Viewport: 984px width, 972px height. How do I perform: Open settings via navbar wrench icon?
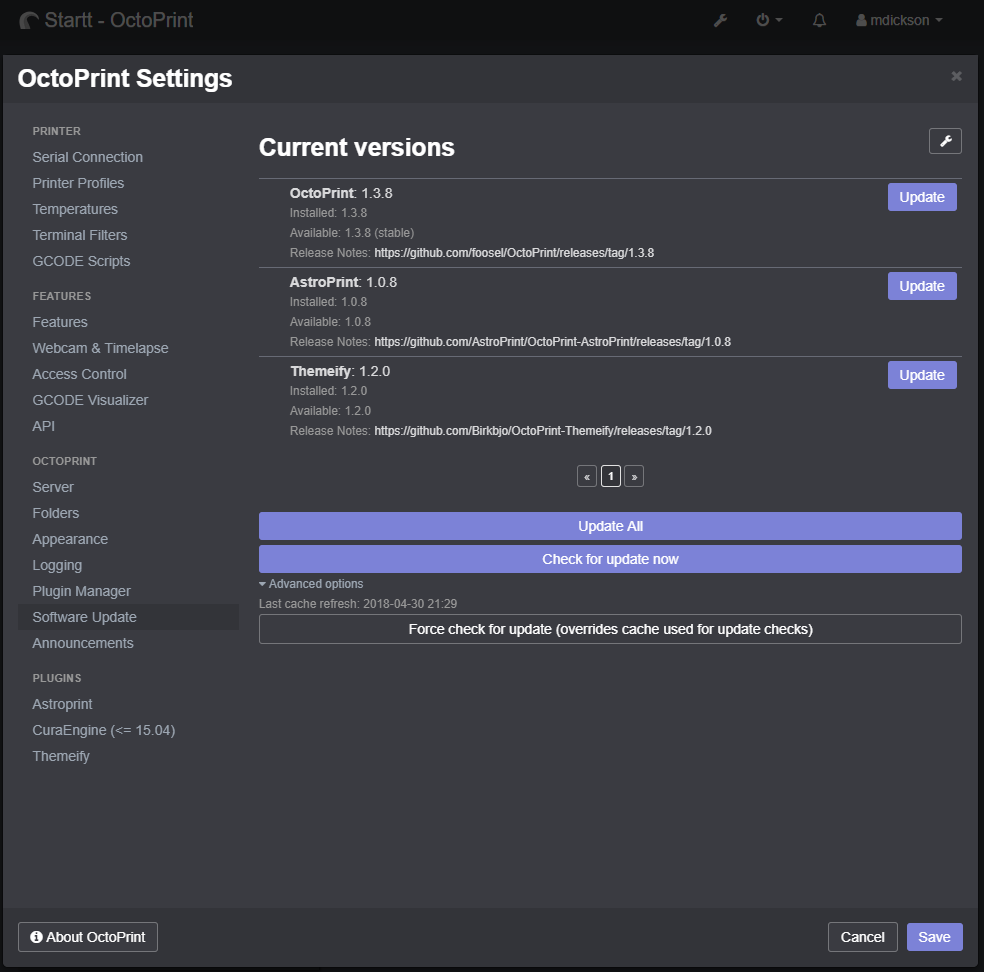point(720,21)
